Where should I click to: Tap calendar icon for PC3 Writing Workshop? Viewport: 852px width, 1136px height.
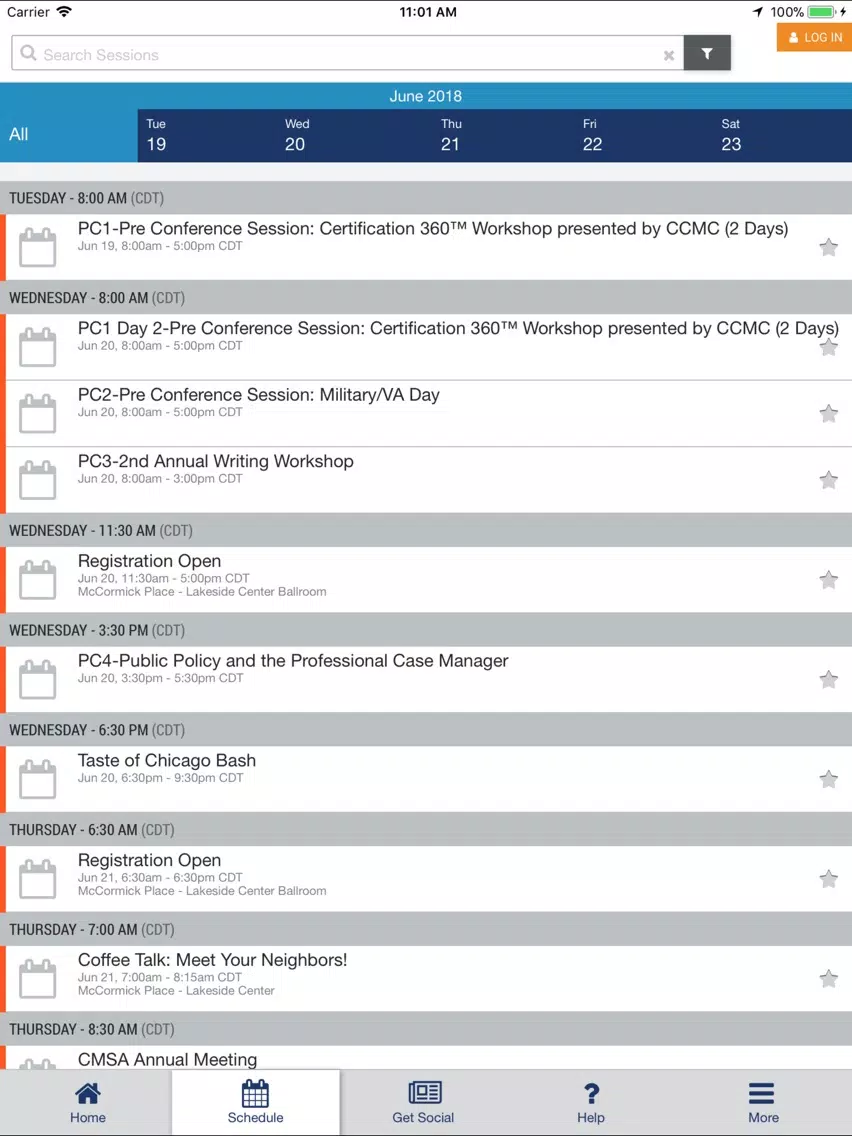(38, 480)
